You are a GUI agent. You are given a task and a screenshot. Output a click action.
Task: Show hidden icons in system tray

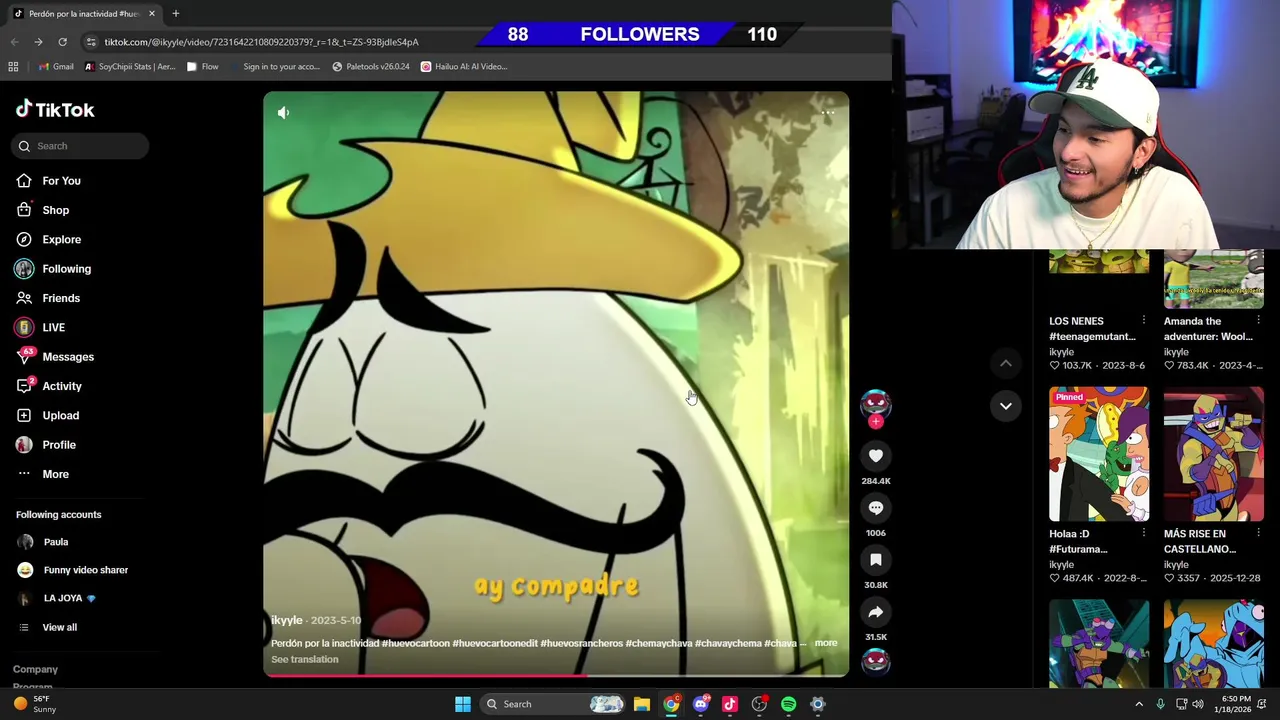coord(1139,704)
